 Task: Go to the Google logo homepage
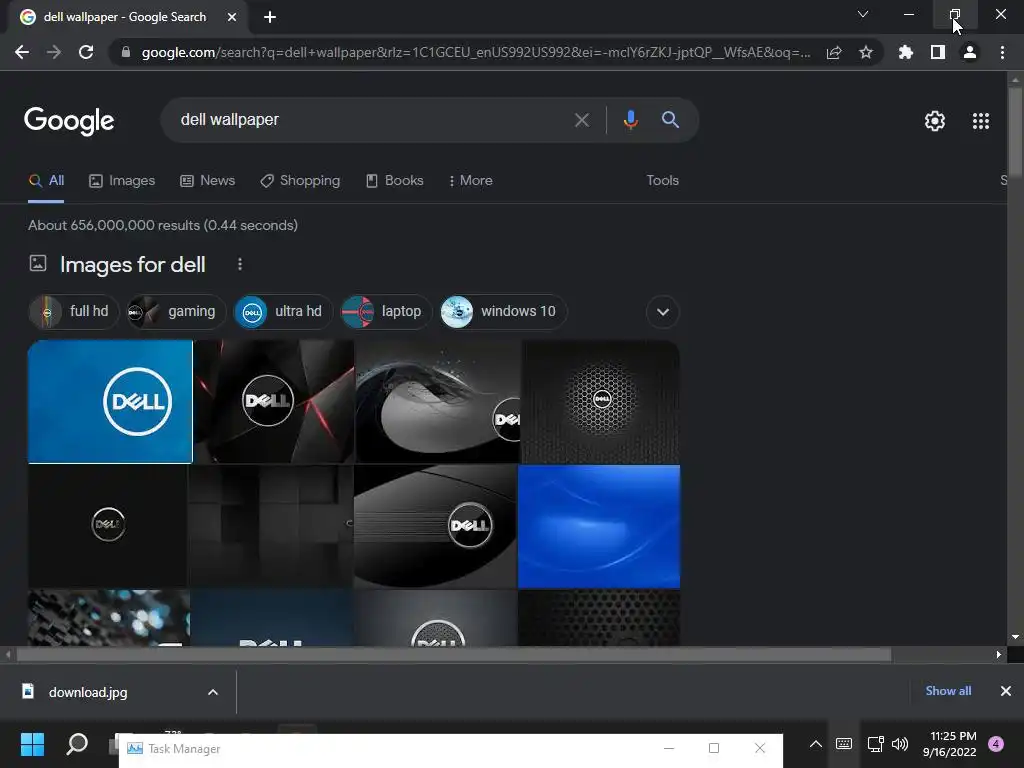click(69, 121)
